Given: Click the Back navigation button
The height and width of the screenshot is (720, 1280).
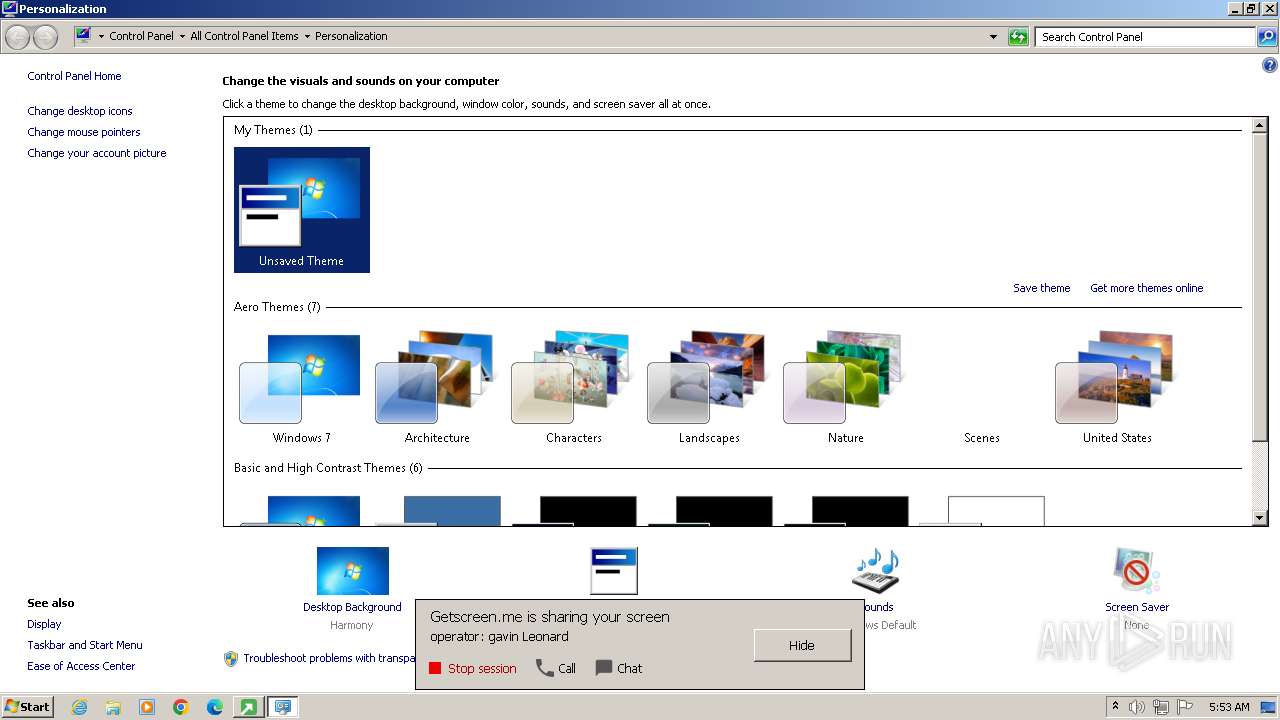Looking at the screenshot, I should [18, 37].
